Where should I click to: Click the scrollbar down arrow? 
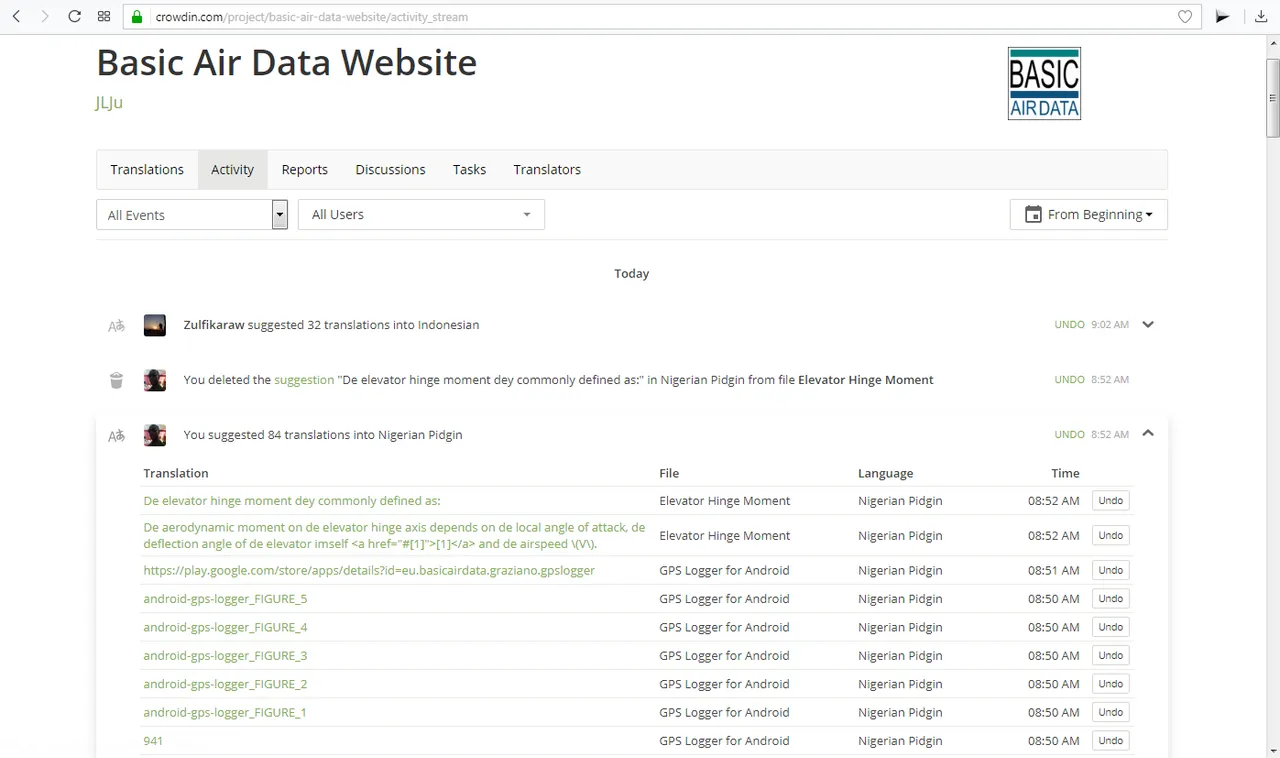point(1272,749)
